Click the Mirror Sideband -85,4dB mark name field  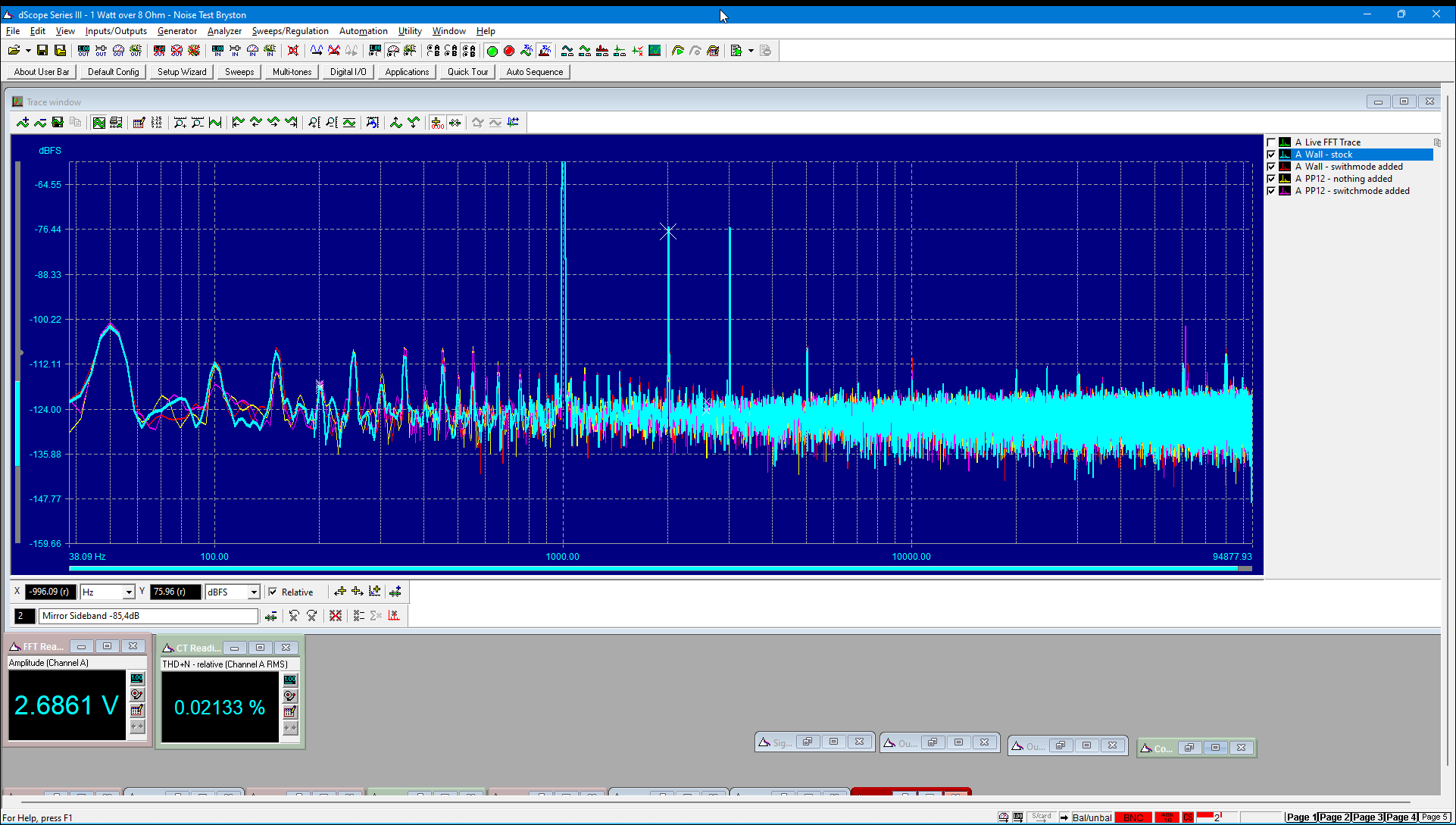pos(148,616)
